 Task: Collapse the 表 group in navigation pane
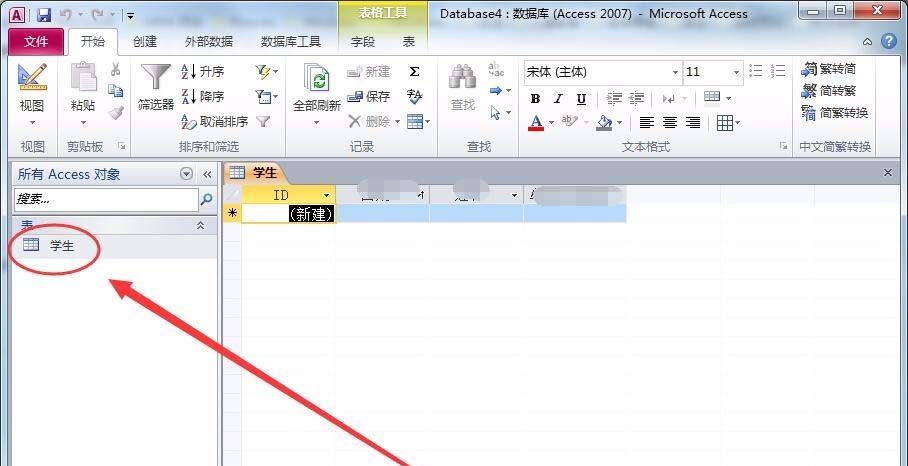tap(200, 226)
